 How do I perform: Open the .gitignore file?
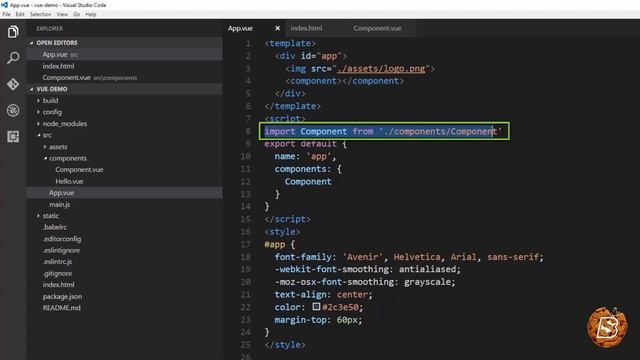pos(57,273)
